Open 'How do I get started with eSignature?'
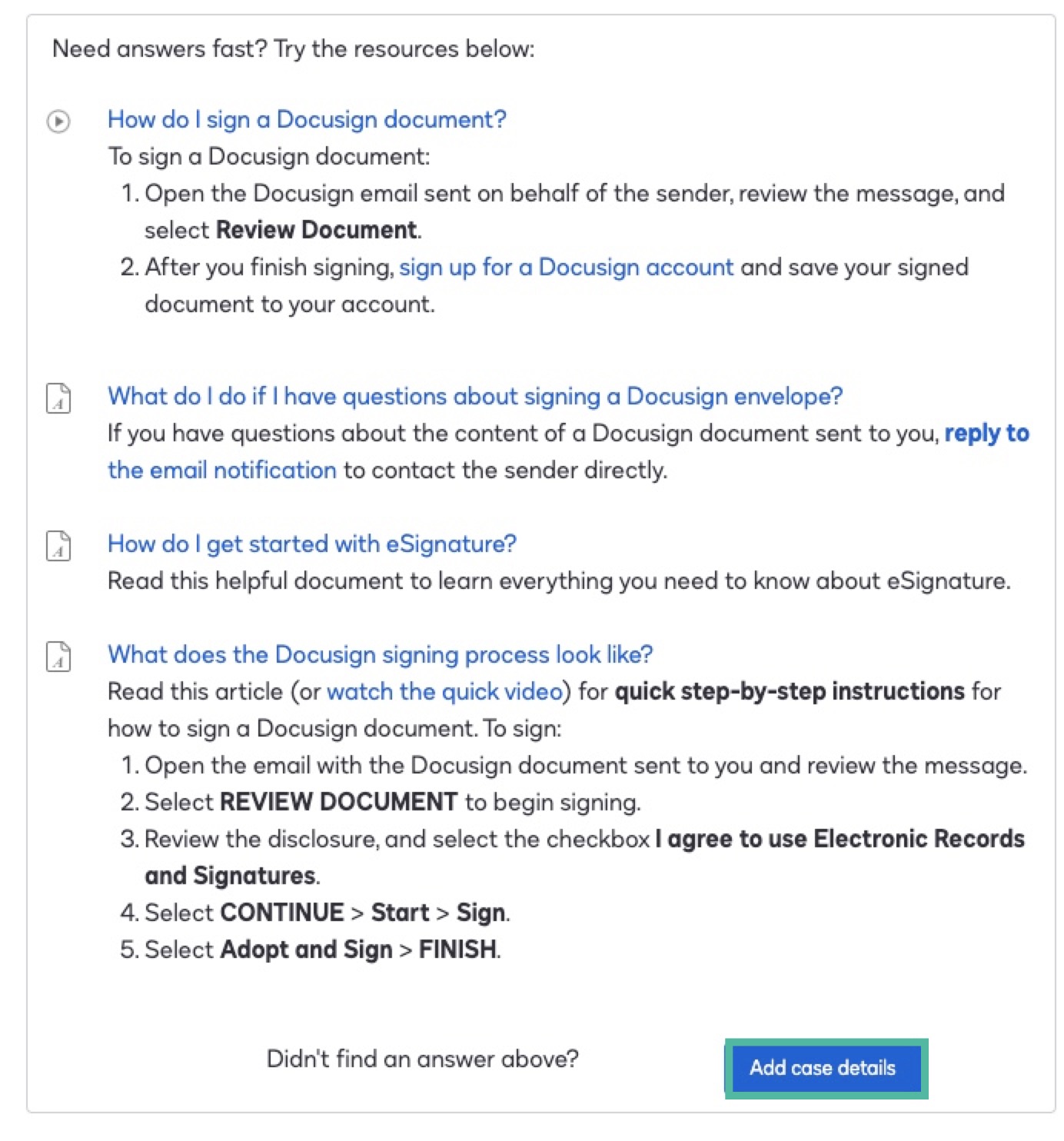The image size is (1064, 1141). (x=312, y=544)
